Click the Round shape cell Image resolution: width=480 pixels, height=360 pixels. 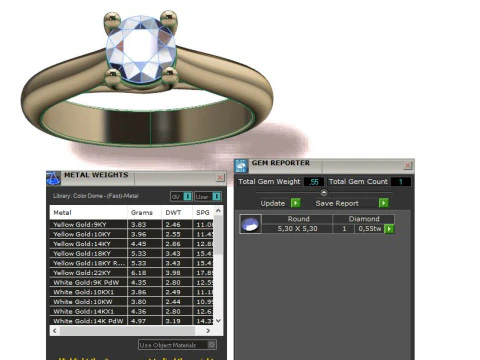(298, 219)
